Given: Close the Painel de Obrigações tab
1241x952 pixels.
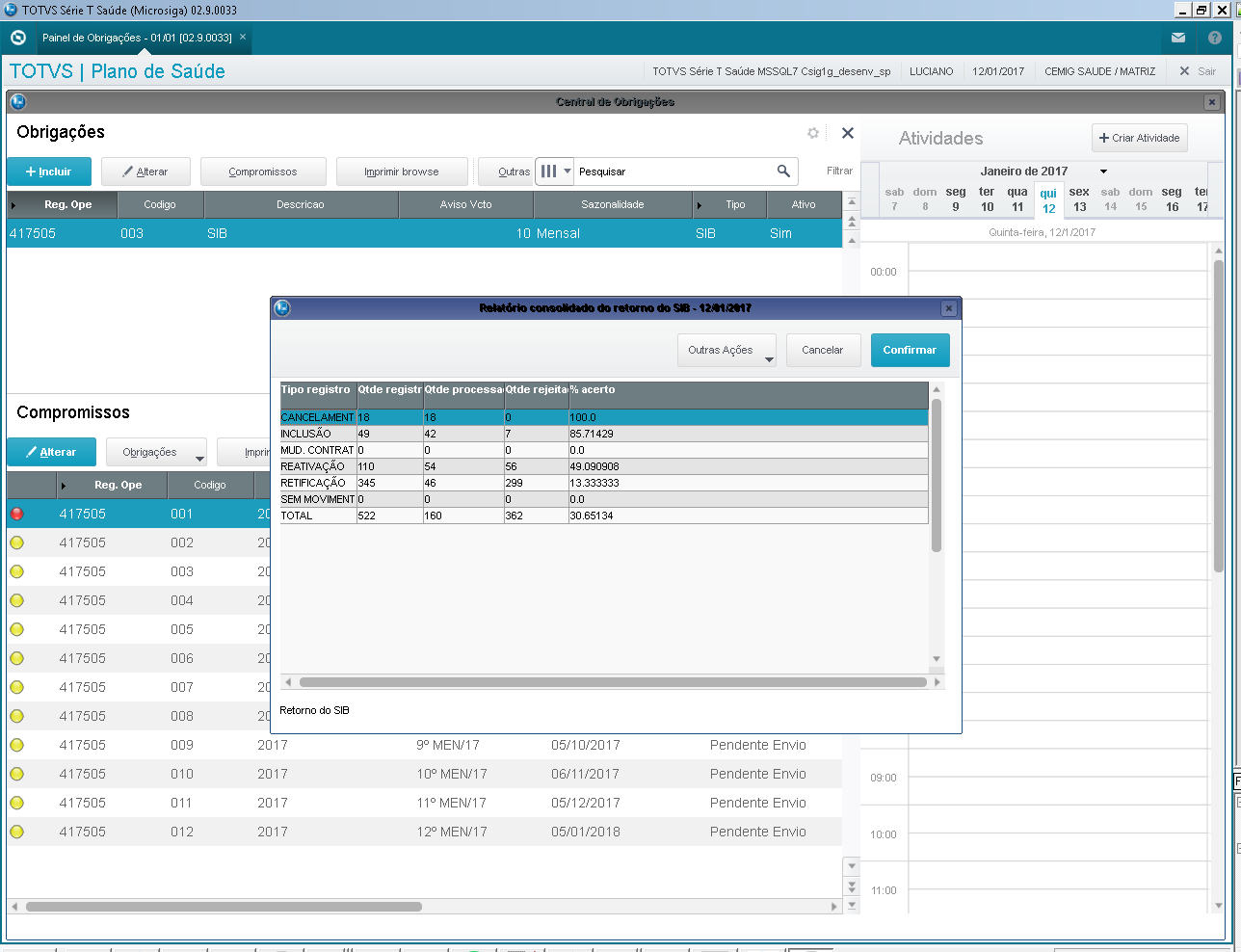Looking at the screenshot, I should [243, 37].
